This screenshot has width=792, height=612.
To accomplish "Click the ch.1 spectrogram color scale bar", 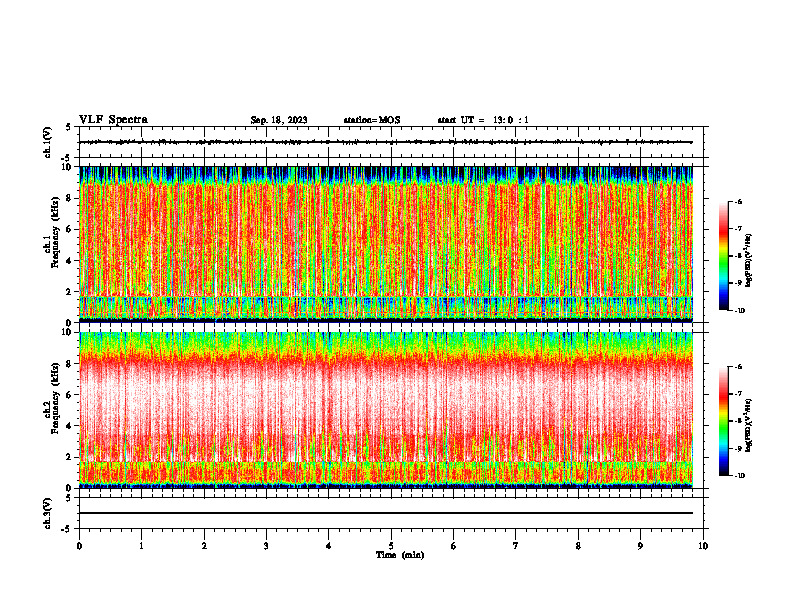I will 723,256.
